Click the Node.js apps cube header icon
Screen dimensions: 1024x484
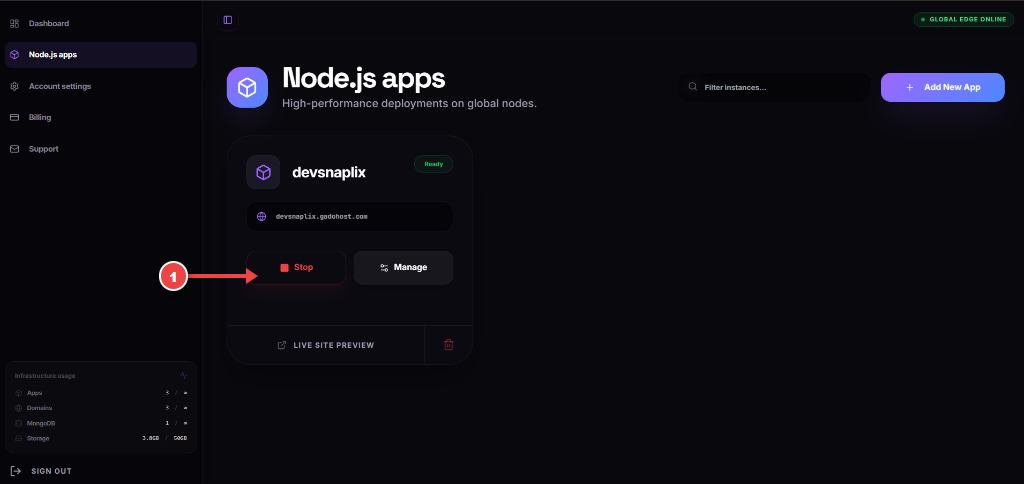(248, 88)
